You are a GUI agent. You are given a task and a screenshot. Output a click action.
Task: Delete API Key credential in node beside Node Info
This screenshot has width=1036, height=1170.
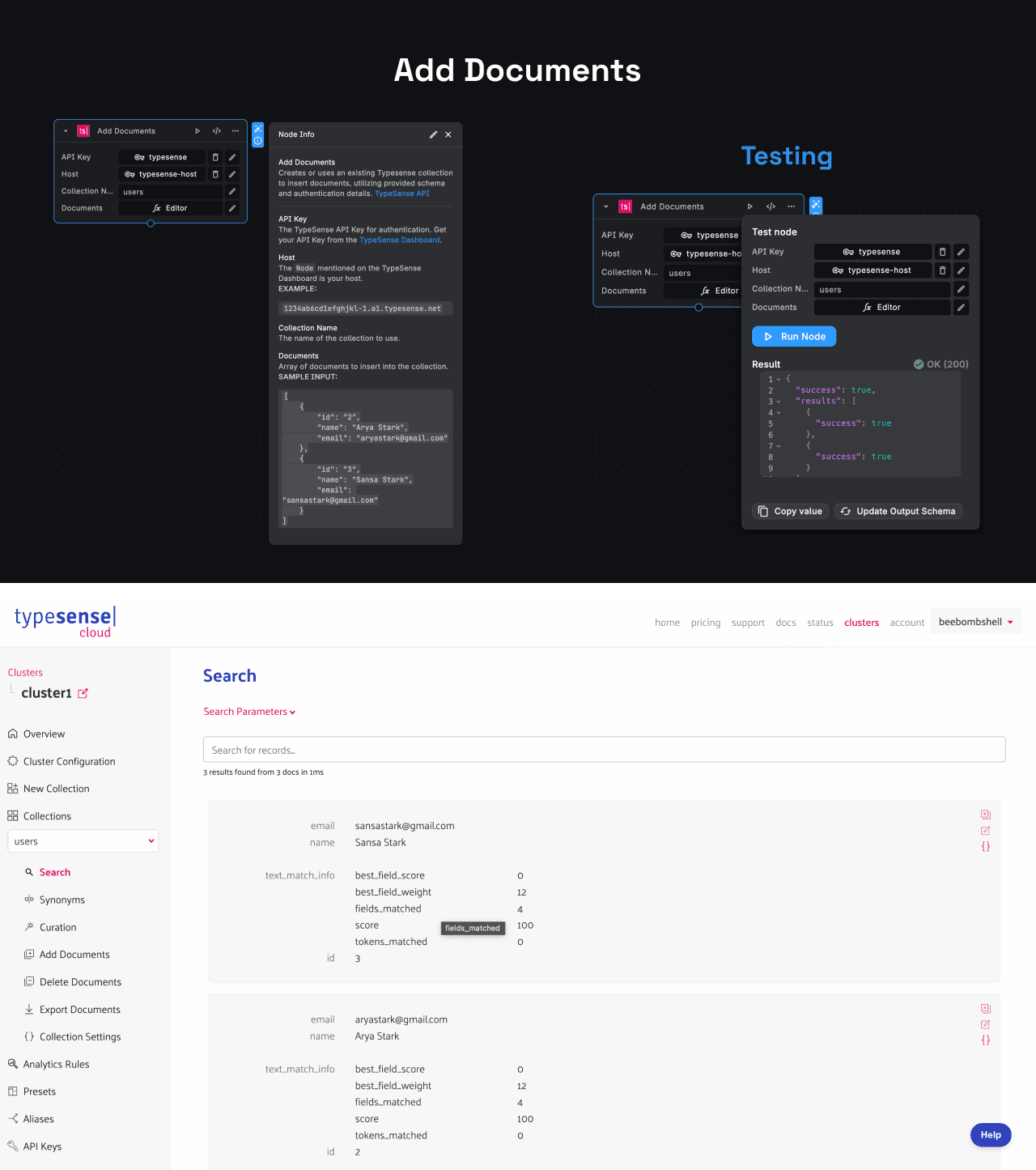coord(215,157)
